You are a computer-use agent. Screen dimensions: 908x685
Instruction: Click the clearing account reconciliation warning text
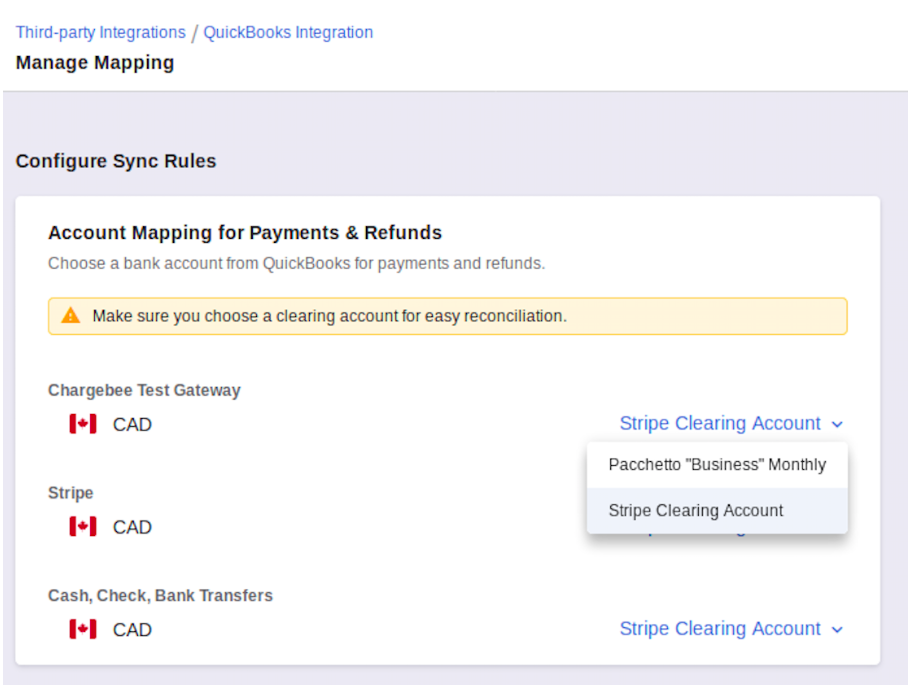[x=329, y=316]
